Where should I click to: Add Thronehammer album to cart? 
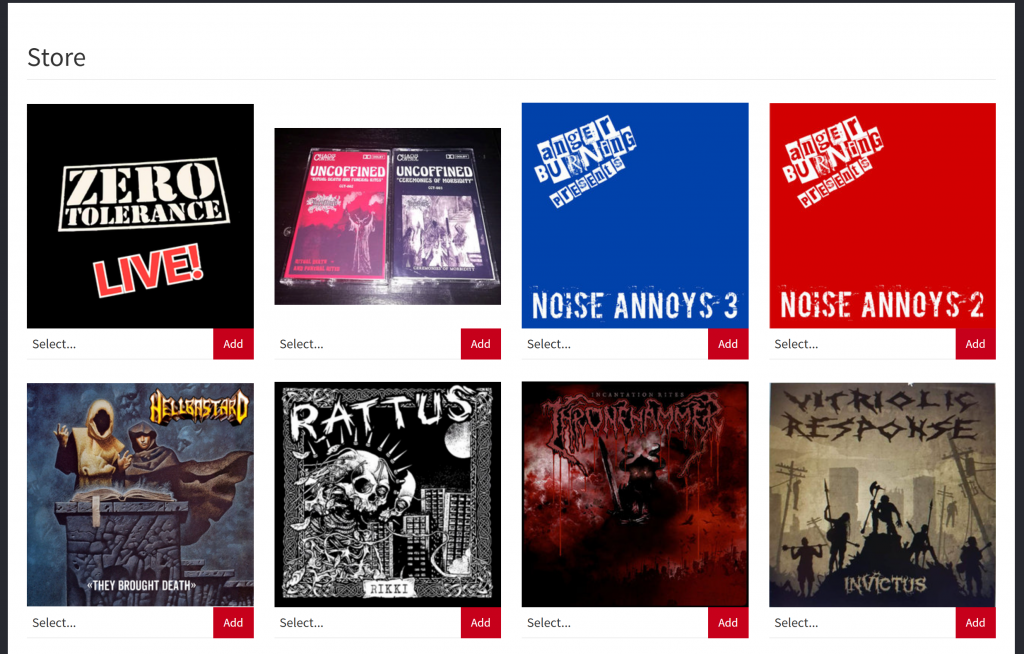pos(728,623)
